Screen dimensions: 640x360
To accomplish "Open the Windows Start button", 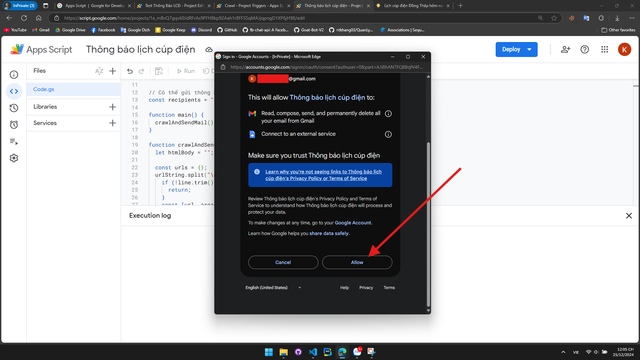I will pyautogui.click(x=269, y=352).
